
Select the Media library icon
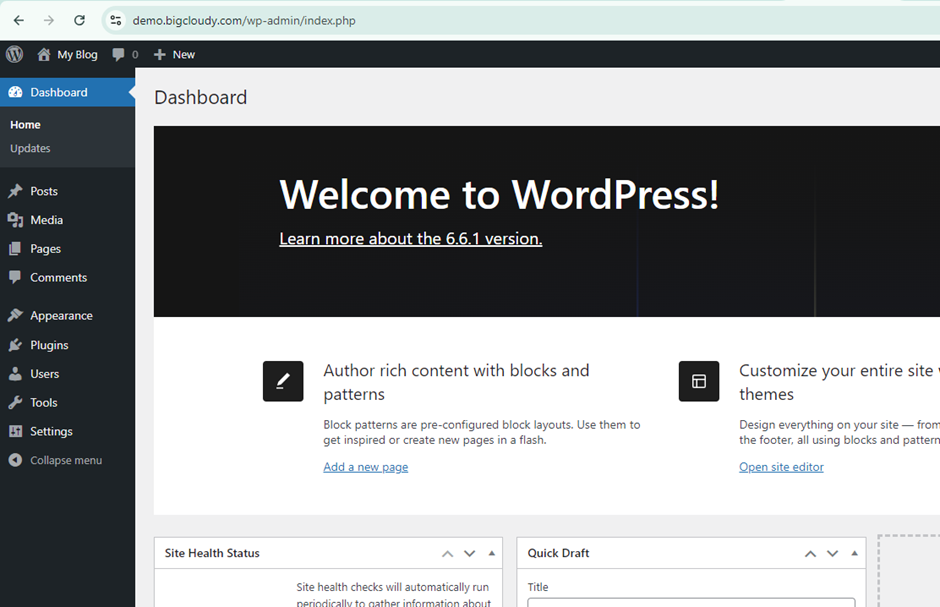tap(17, 220)
